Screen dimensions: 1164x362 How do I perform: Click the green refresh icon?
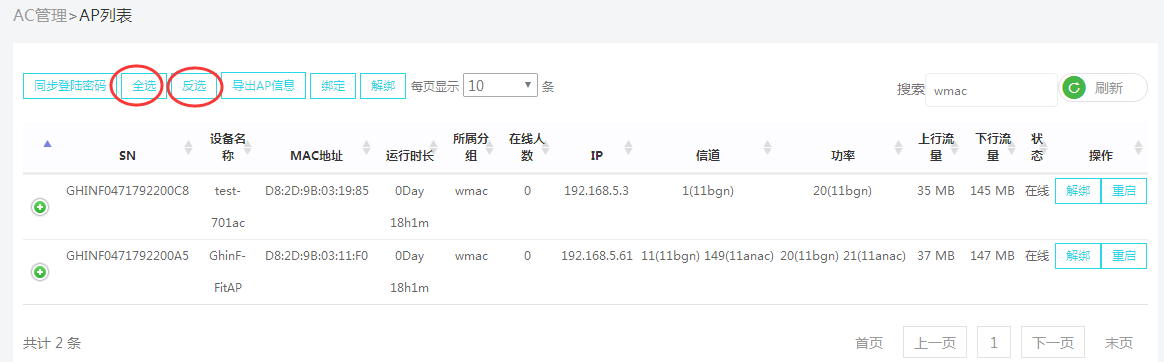click(x=1073, y=88)
